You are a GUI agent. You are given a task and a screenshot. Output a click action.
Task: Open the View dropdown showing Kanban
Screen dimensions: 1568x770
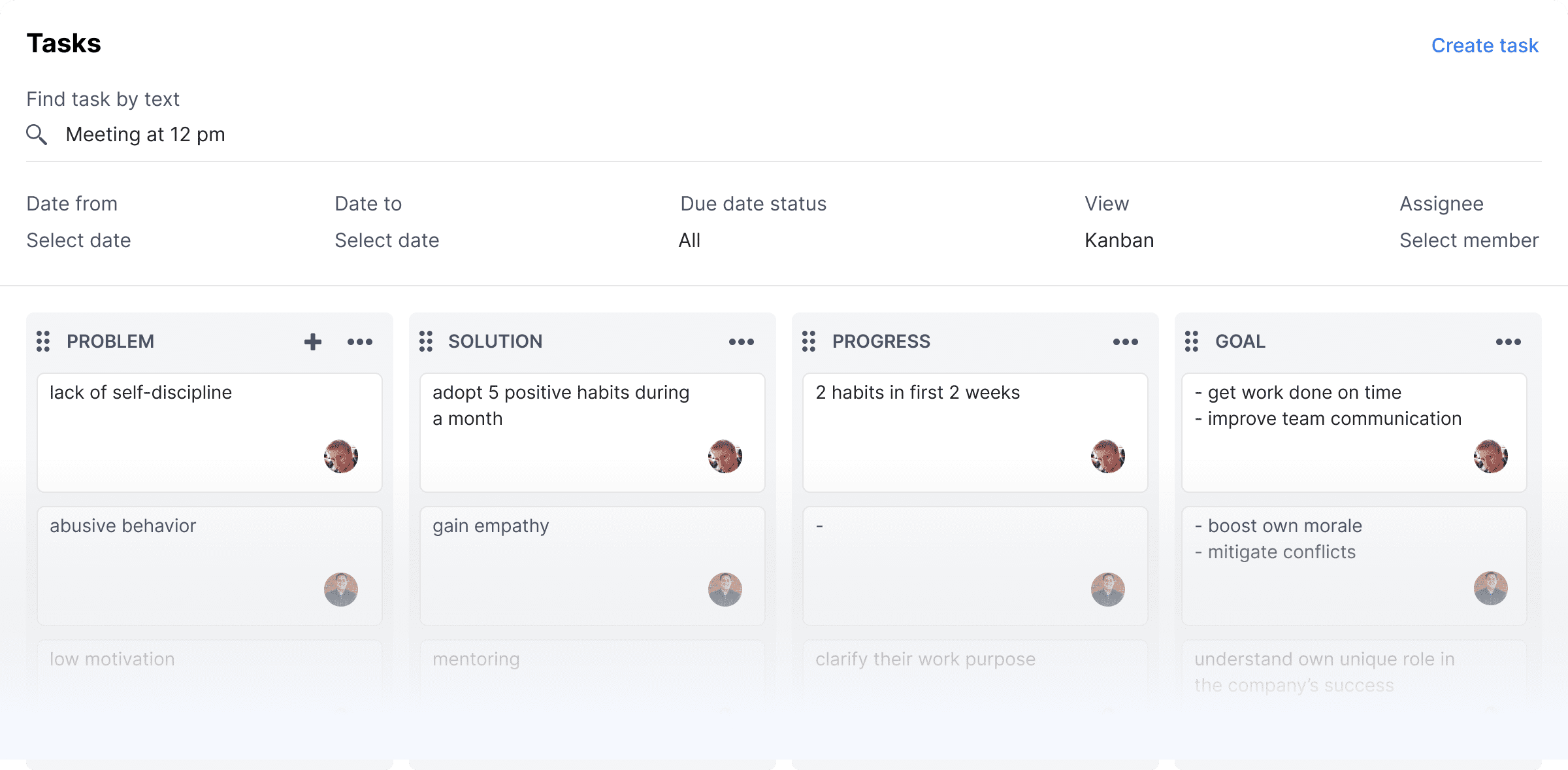pos(1119,240)
